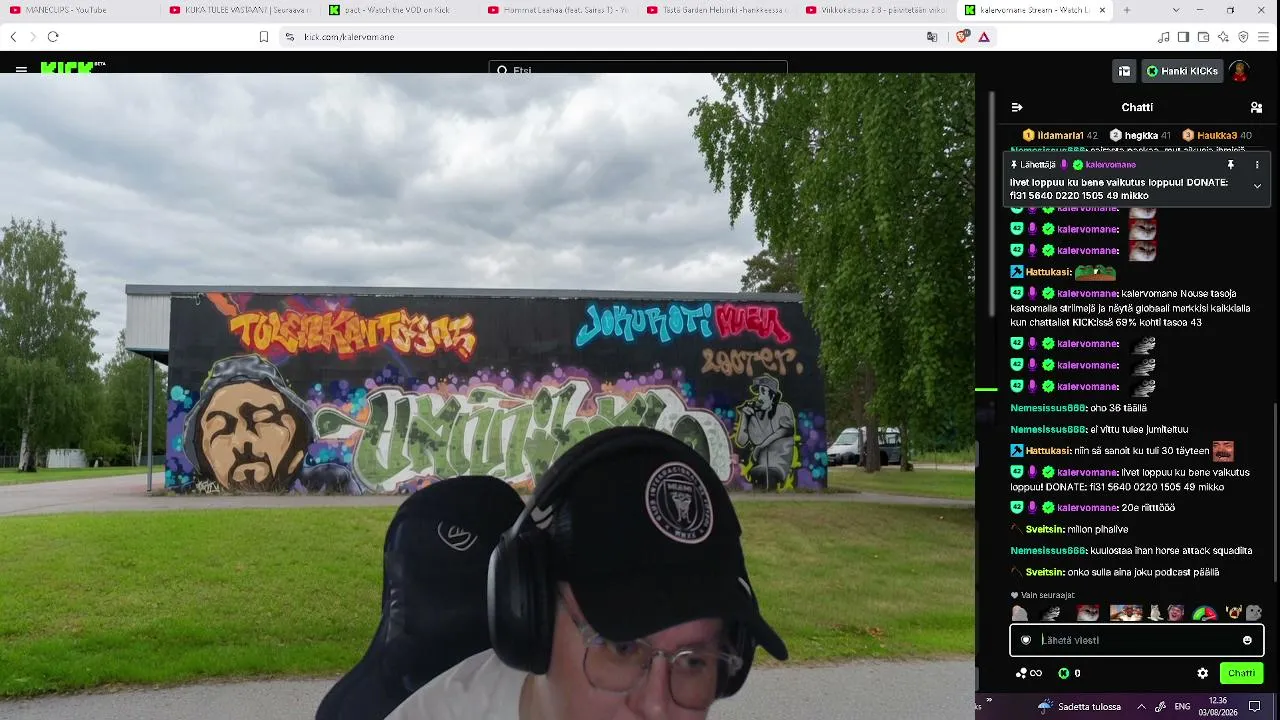Click Hattukasi in the 30 täyteen message

[x=1048, y=451]
